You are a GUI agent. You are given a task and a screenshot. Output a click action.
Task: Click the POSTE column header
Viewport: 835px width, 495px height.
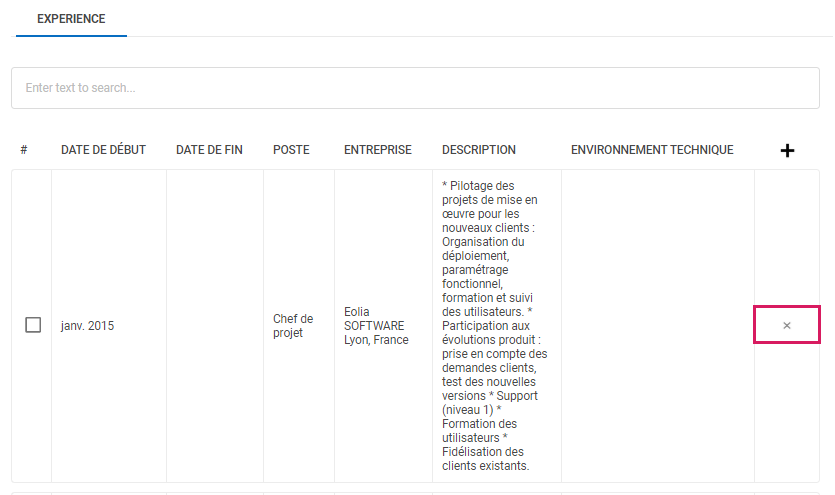[x=291, y=150]
